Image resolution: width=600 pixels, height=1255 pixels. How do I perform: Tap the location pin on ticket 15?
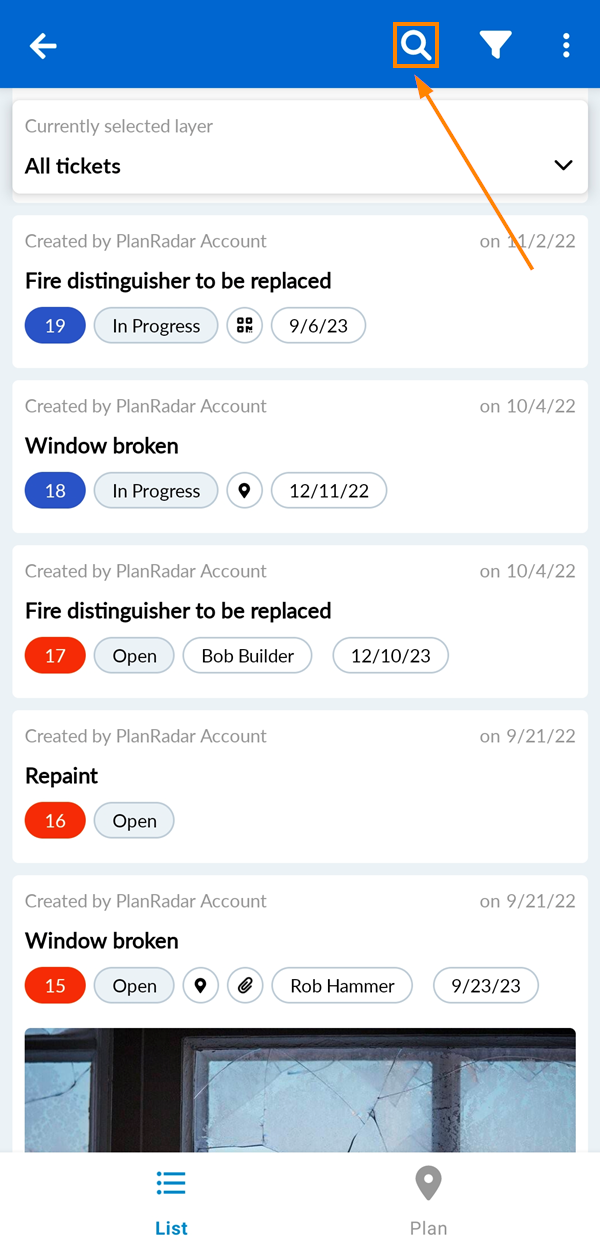click(x=200, y=986)
